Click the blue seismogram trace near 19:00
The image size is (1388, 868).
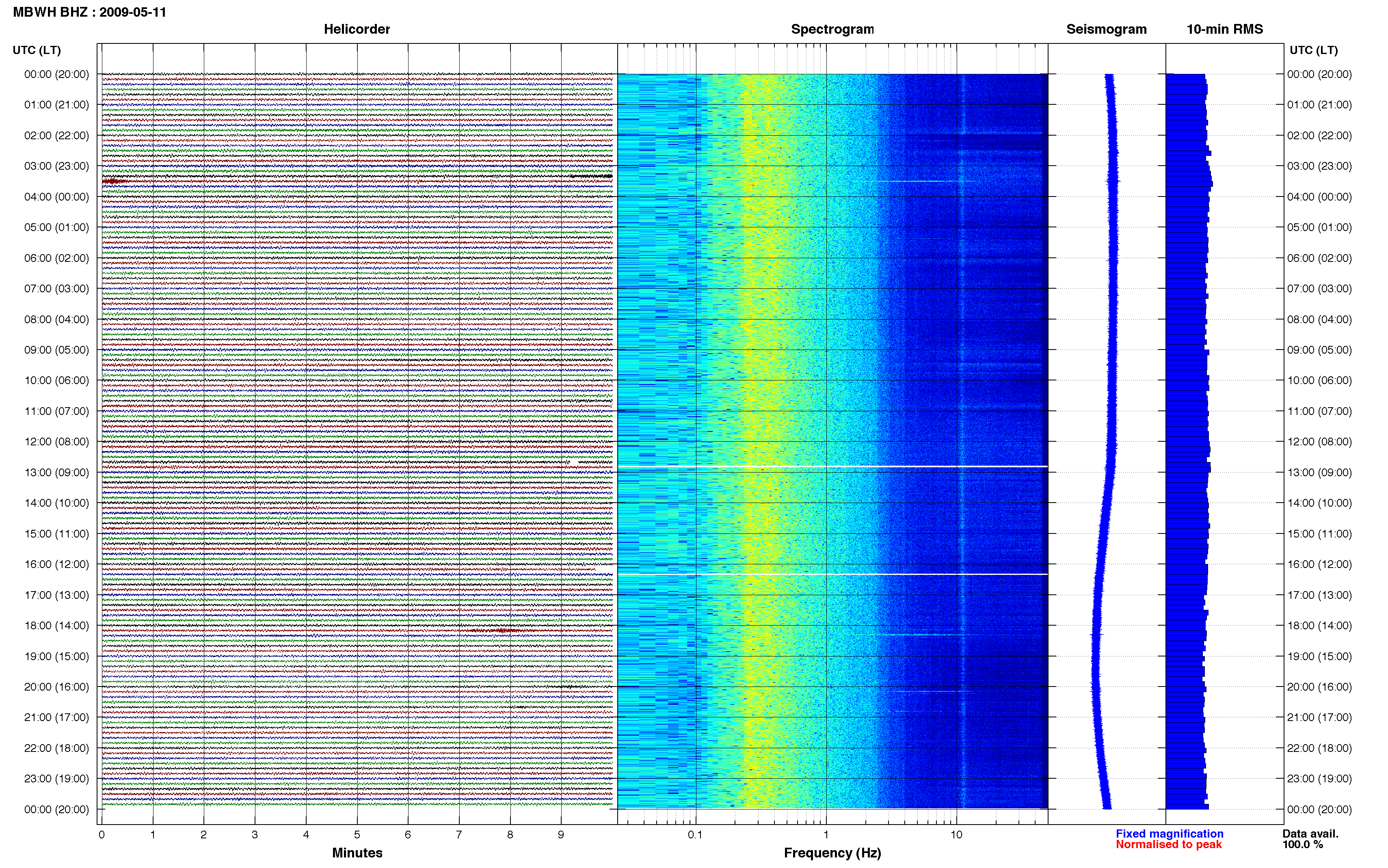click(1096, 656)
